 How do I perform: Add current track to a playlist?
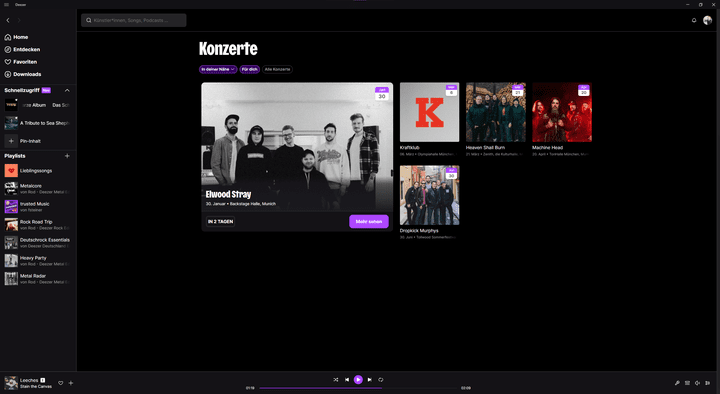(71, 383)
